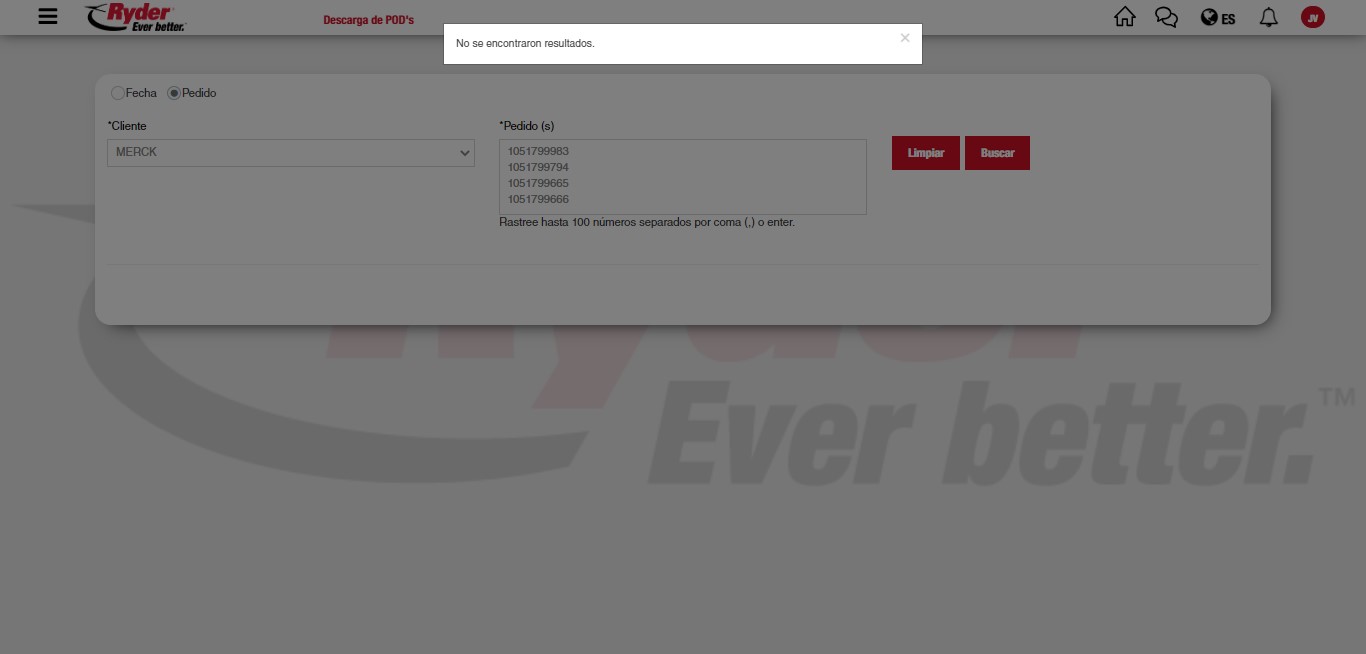
Task: Click order number 1051799983 in Pedido box
Action: [x=538, y=151]
